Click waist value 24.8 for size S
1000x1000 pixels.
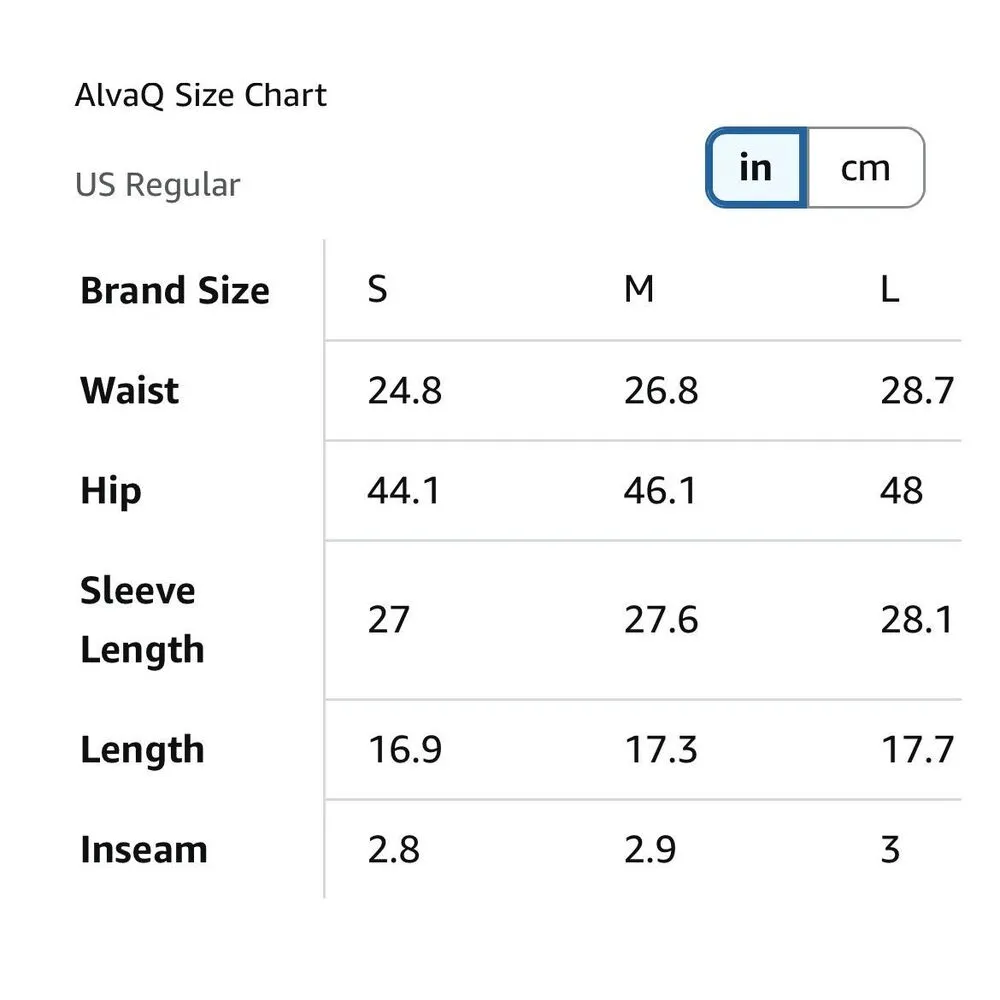404,391
